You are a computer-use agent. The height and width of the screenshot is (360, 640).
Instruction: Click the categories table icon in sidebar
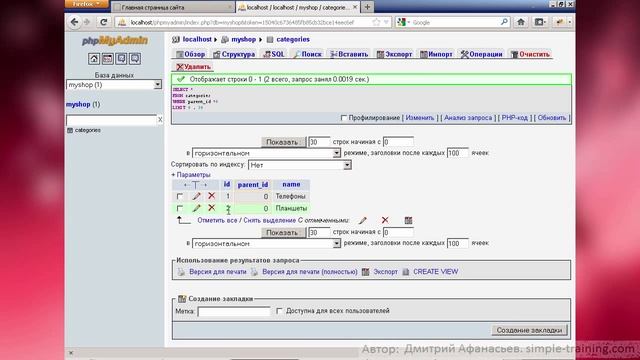point(70,130)
